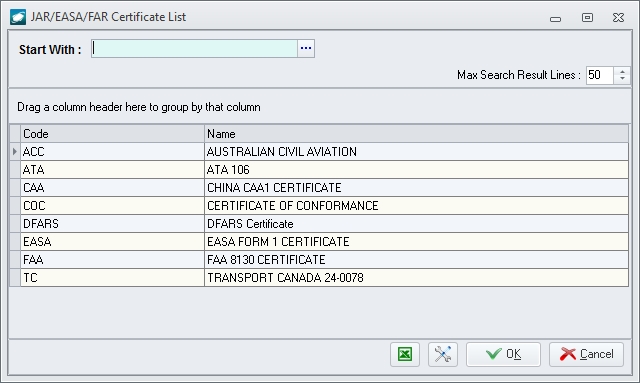Pick the DFARS Certificate row
640x383 pixels.
click(x=324, y=223)
